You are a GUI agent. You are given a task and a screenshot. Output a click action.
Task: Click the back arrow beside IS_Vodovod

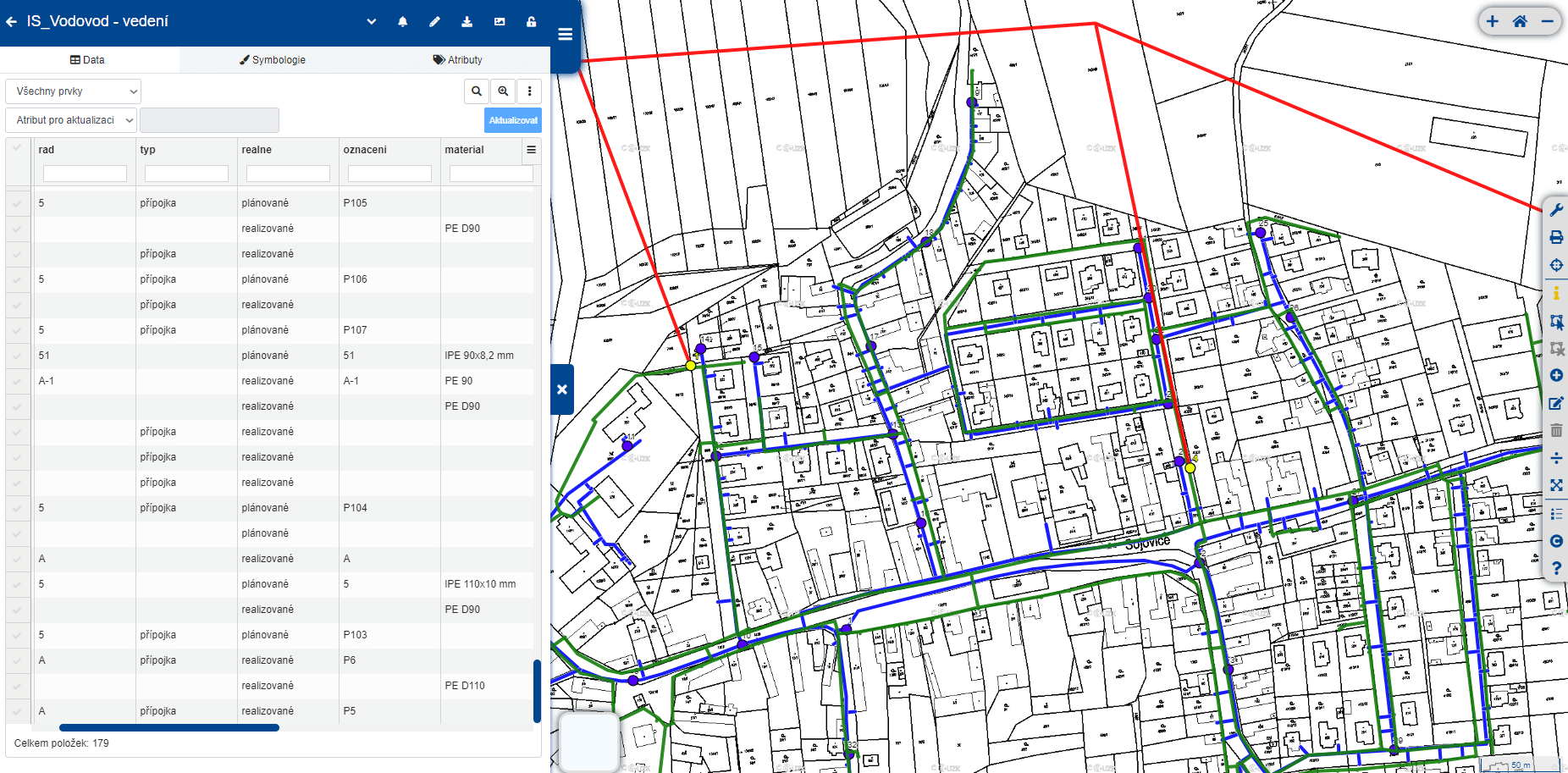point(12,22)
